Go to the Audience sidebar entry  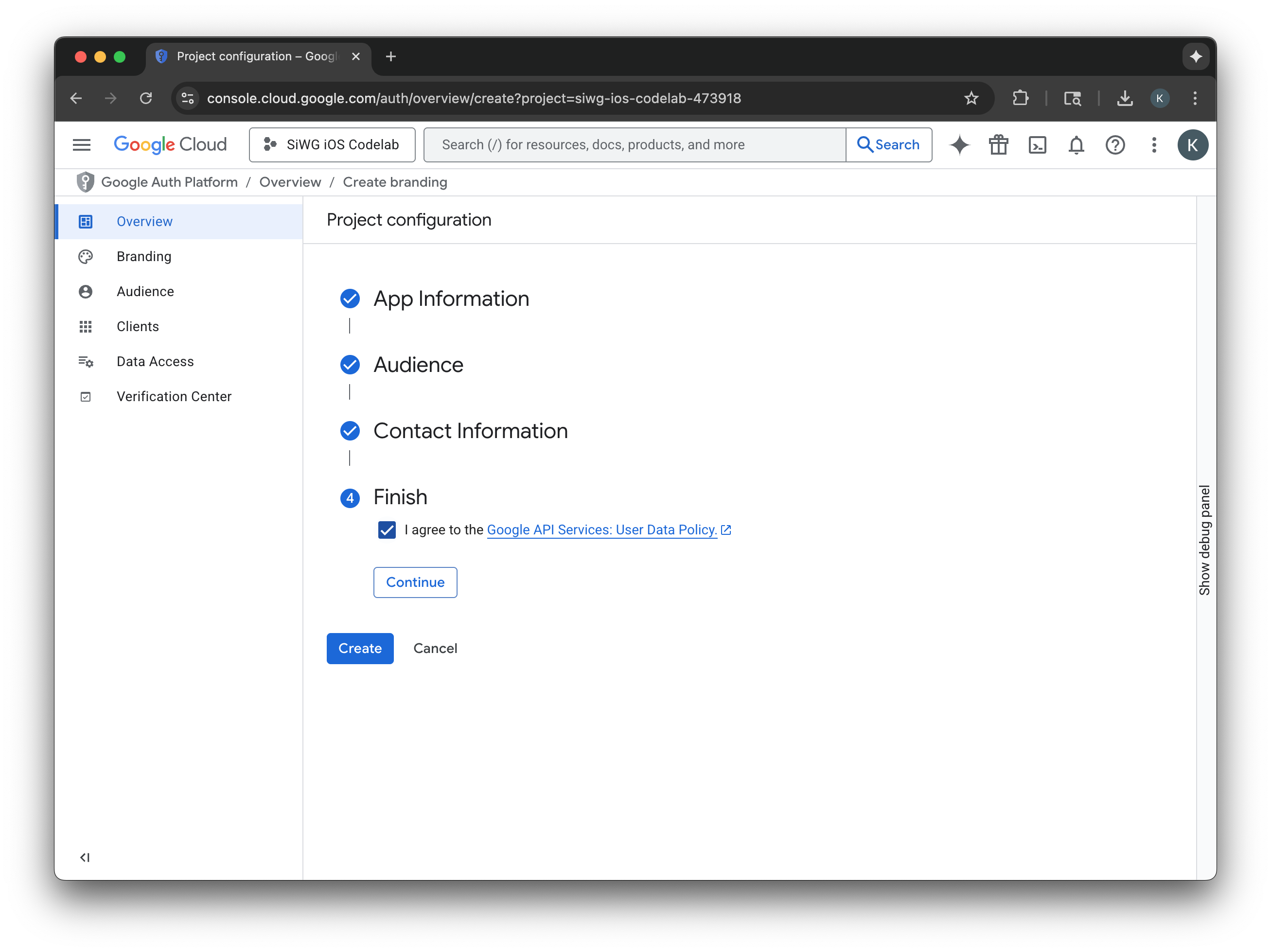145,291
